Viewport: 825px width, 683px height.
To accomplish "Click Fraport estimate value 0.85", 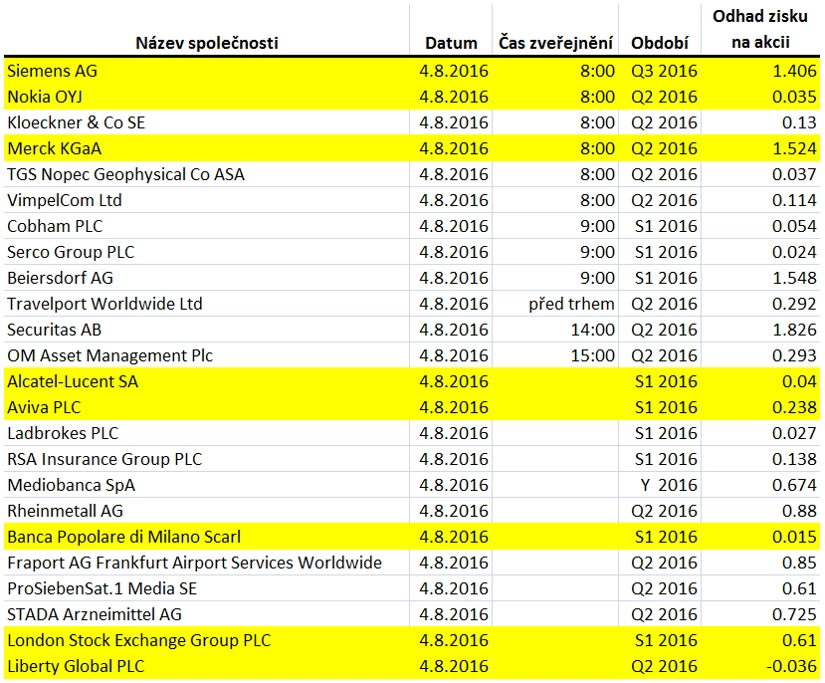I will 799,563.
